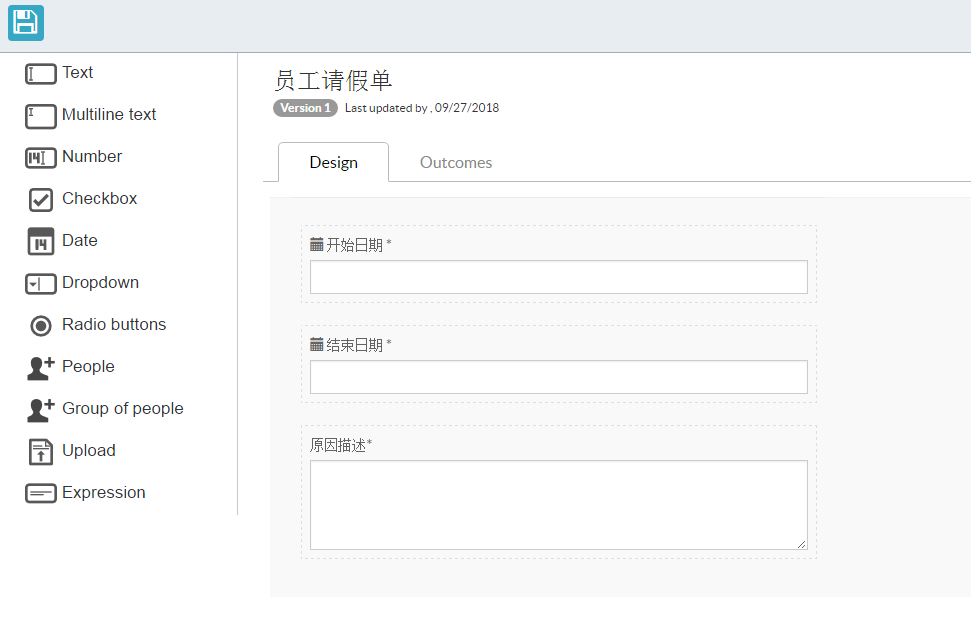The height and width of the screenshot is (632, 971).
Task: Click inside the 原因描述 text area
Action: tap(559, 505)
